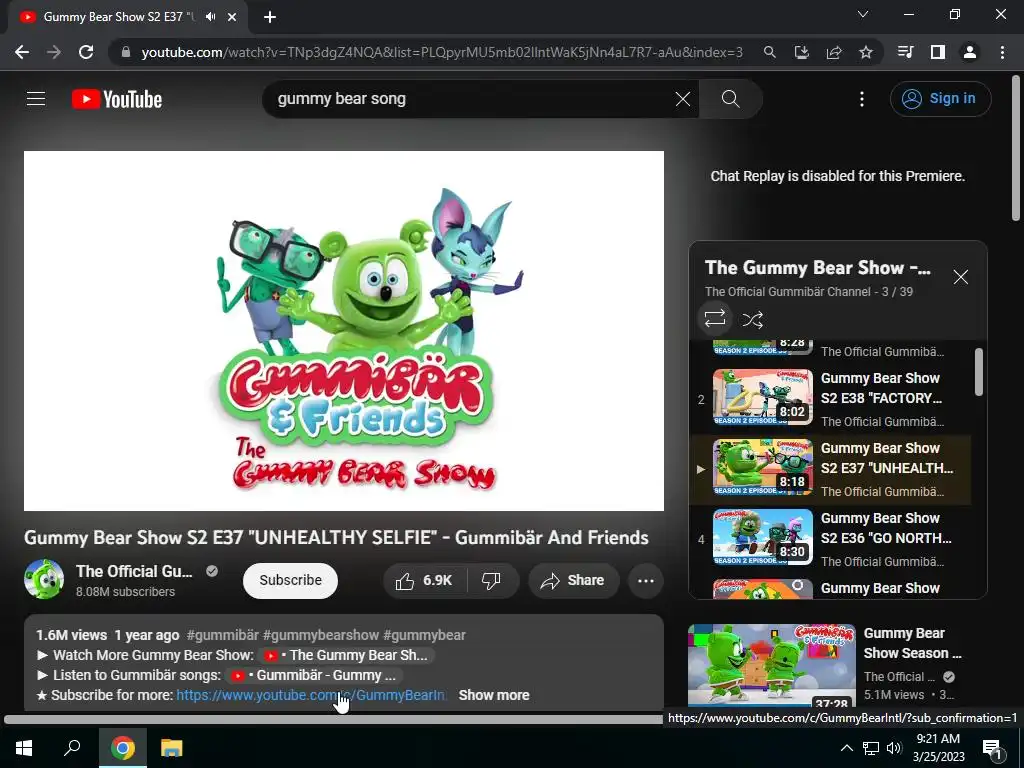1024x768 pixels.
Task: Expand description with Show more
Action: coord(494,695)
